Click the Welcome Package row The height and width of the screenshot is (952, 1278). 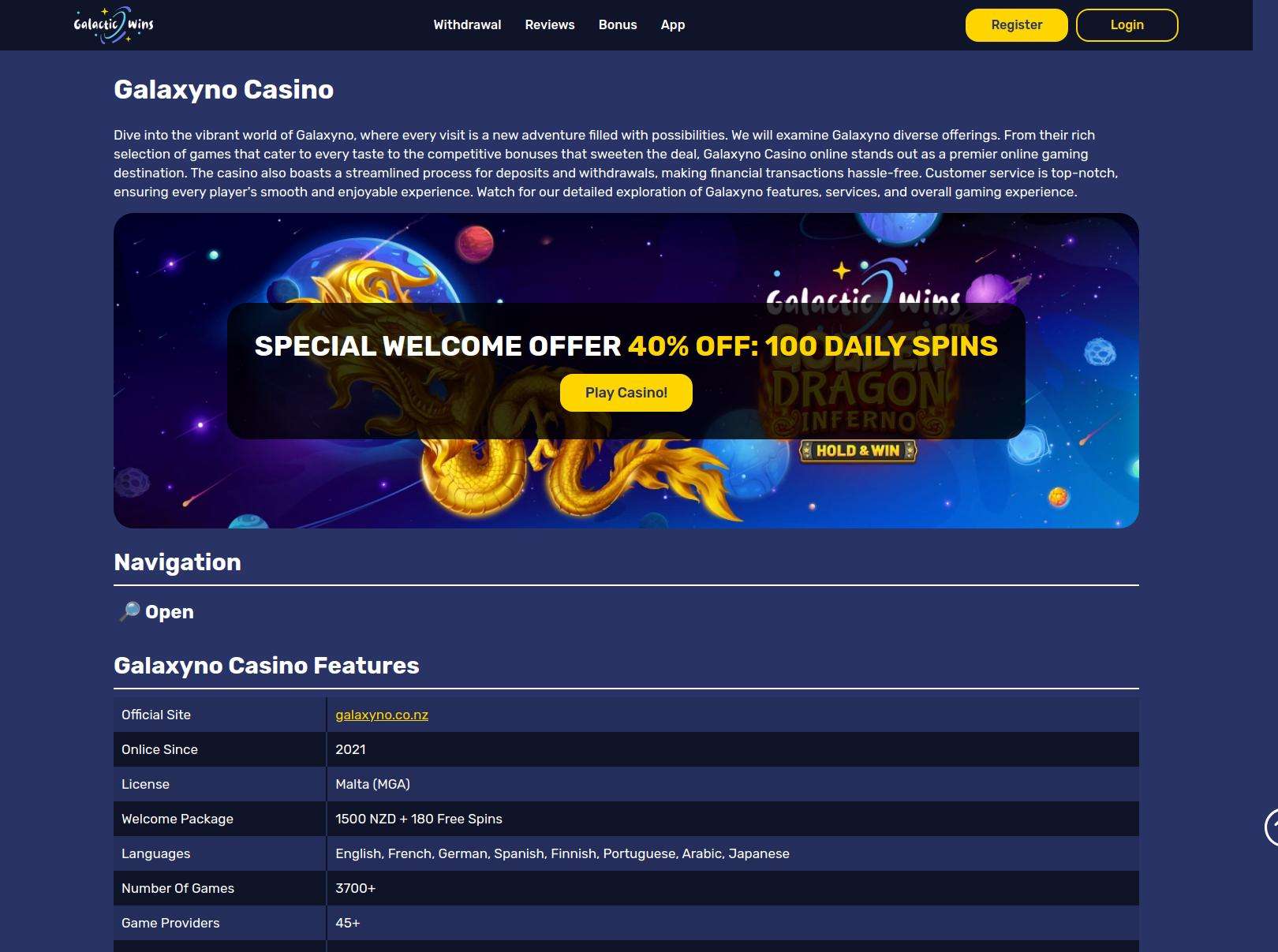tap(220, 819)
